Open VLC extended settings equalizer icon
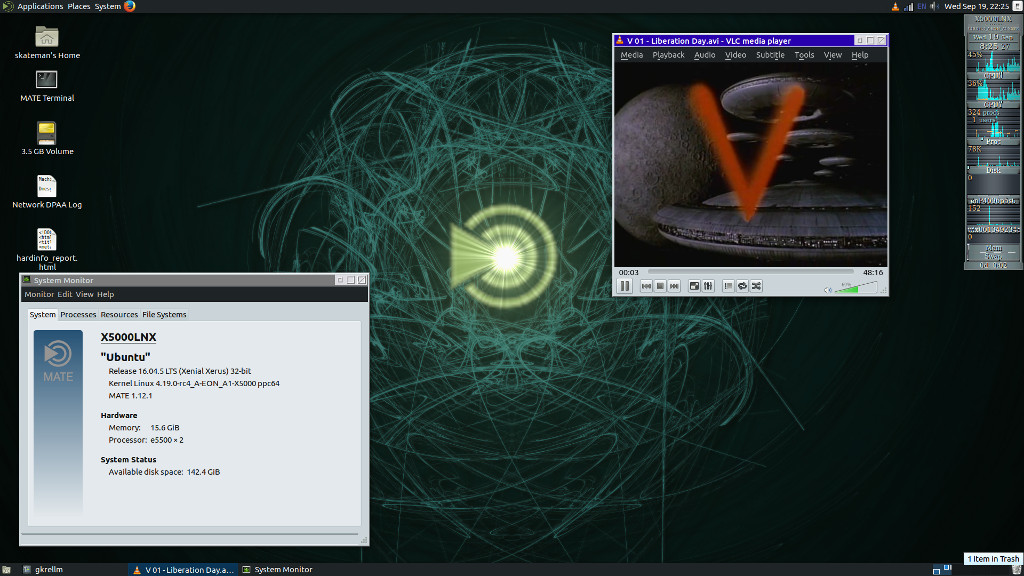Viewport: 1024px width, 576px height. 709,286
